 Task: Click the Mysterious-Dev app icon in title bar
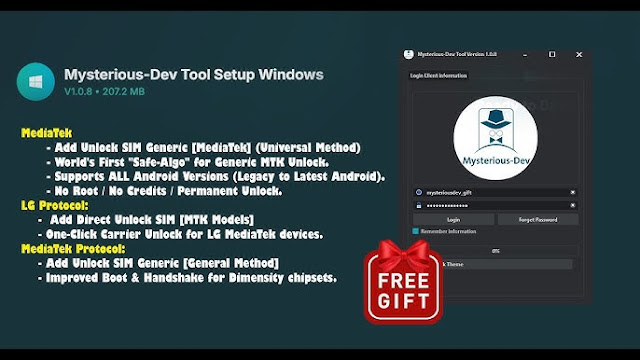(x=409, y=54)
